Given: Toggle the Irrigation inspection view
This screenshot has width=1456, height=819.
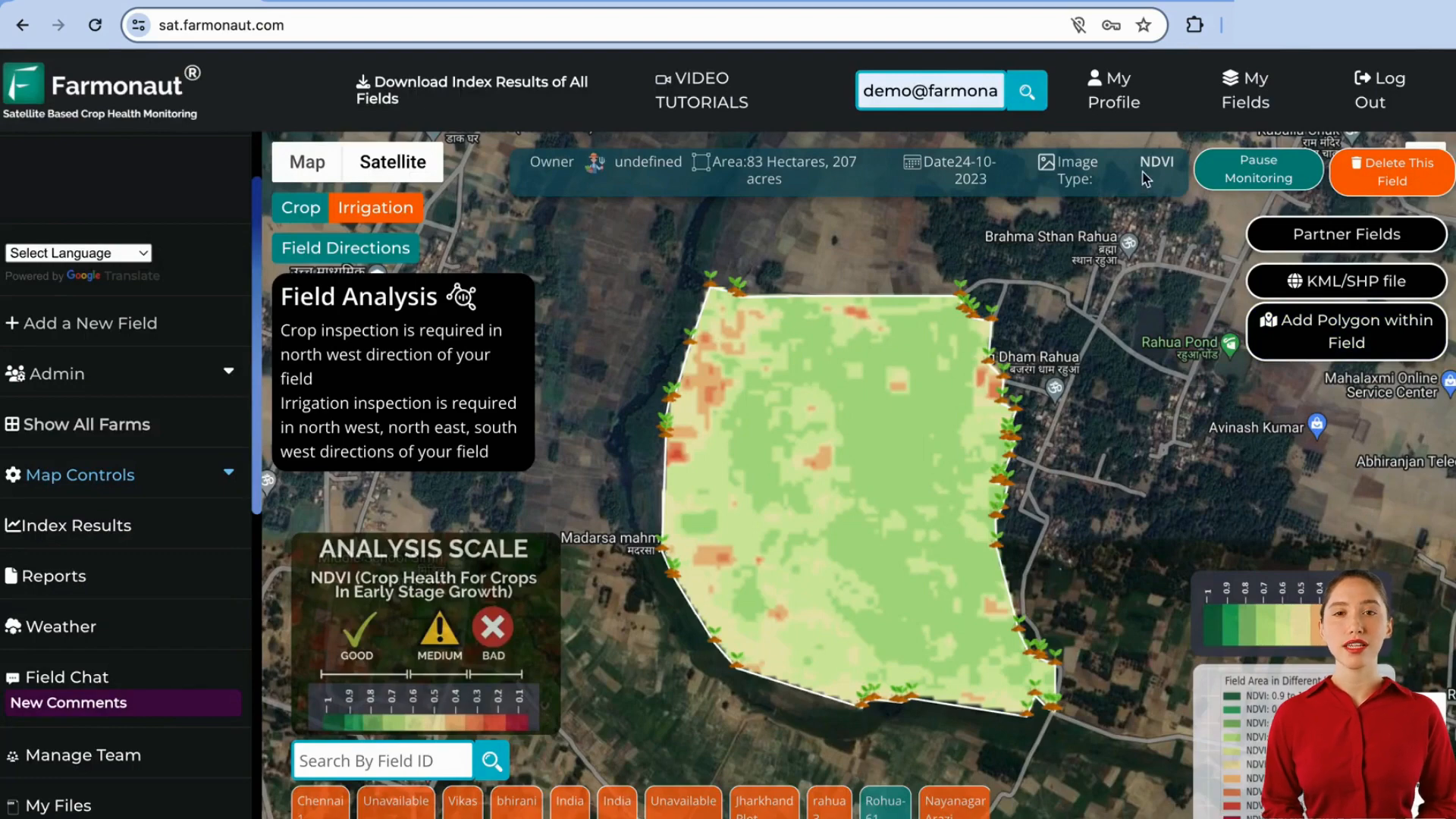Looking at the screenshot, I should click(x=377, y=207).
